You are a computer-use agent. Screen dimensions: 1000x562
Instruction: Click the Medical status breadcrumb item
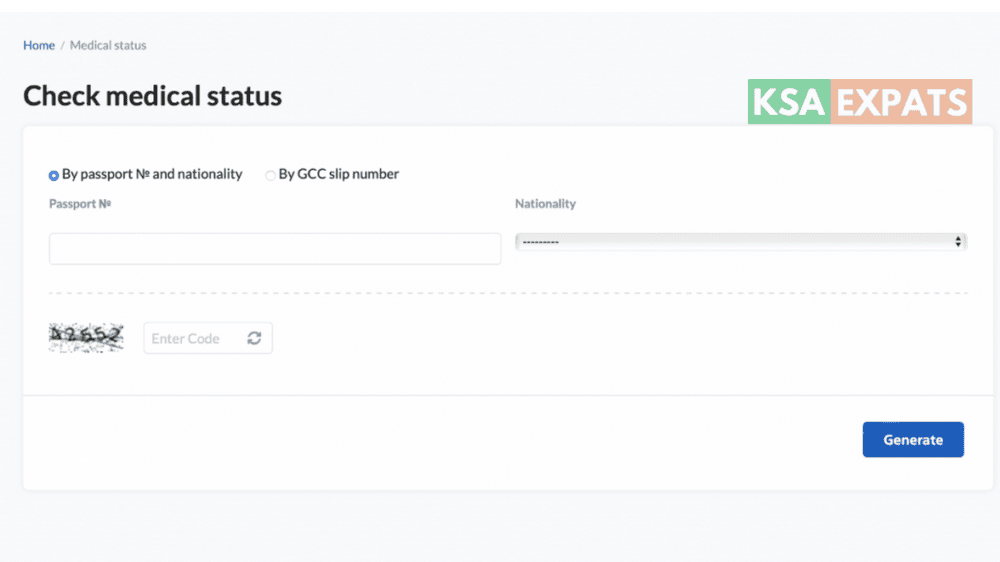pyautogui.click(x=108, y=45)
